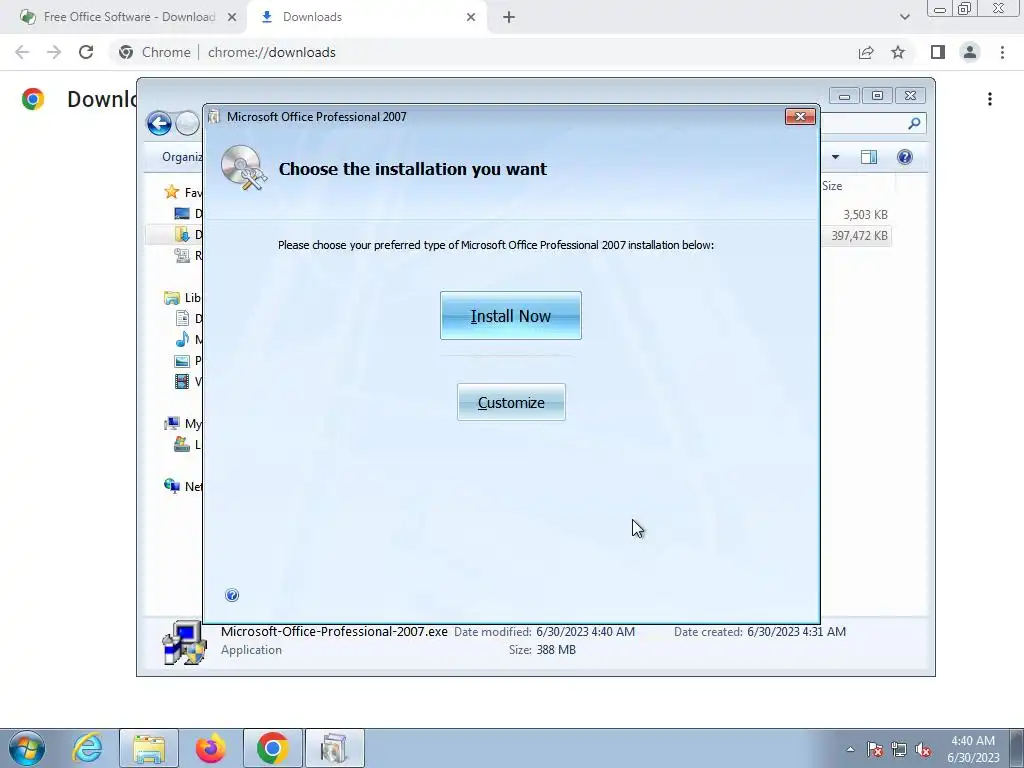The width and height of the screenshot is (1024, 768).
Task: Click the Install Now button
Action: point(511,315)
